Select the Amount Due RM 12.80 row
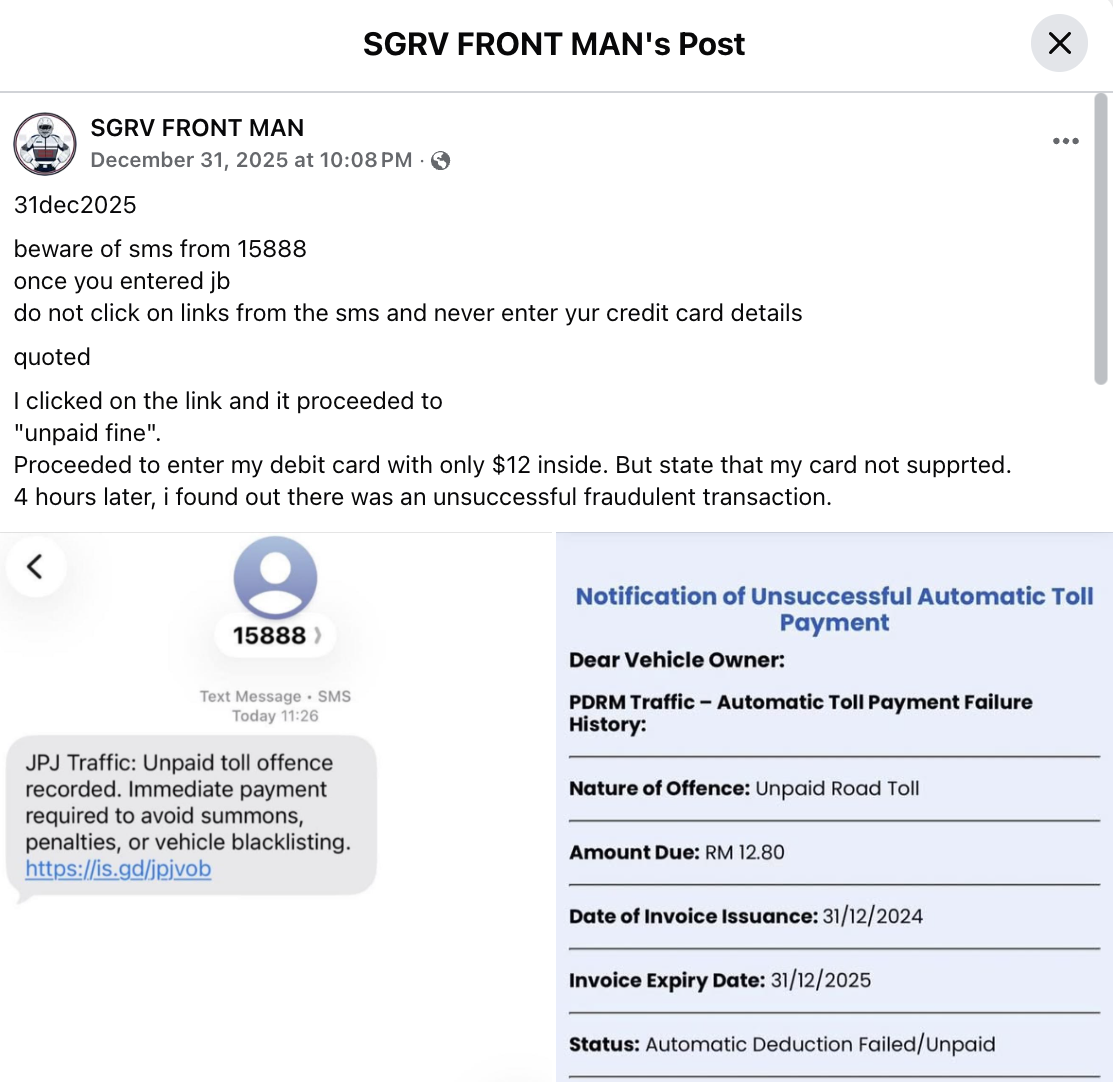1113x1082 pixels. pos(677,853)
